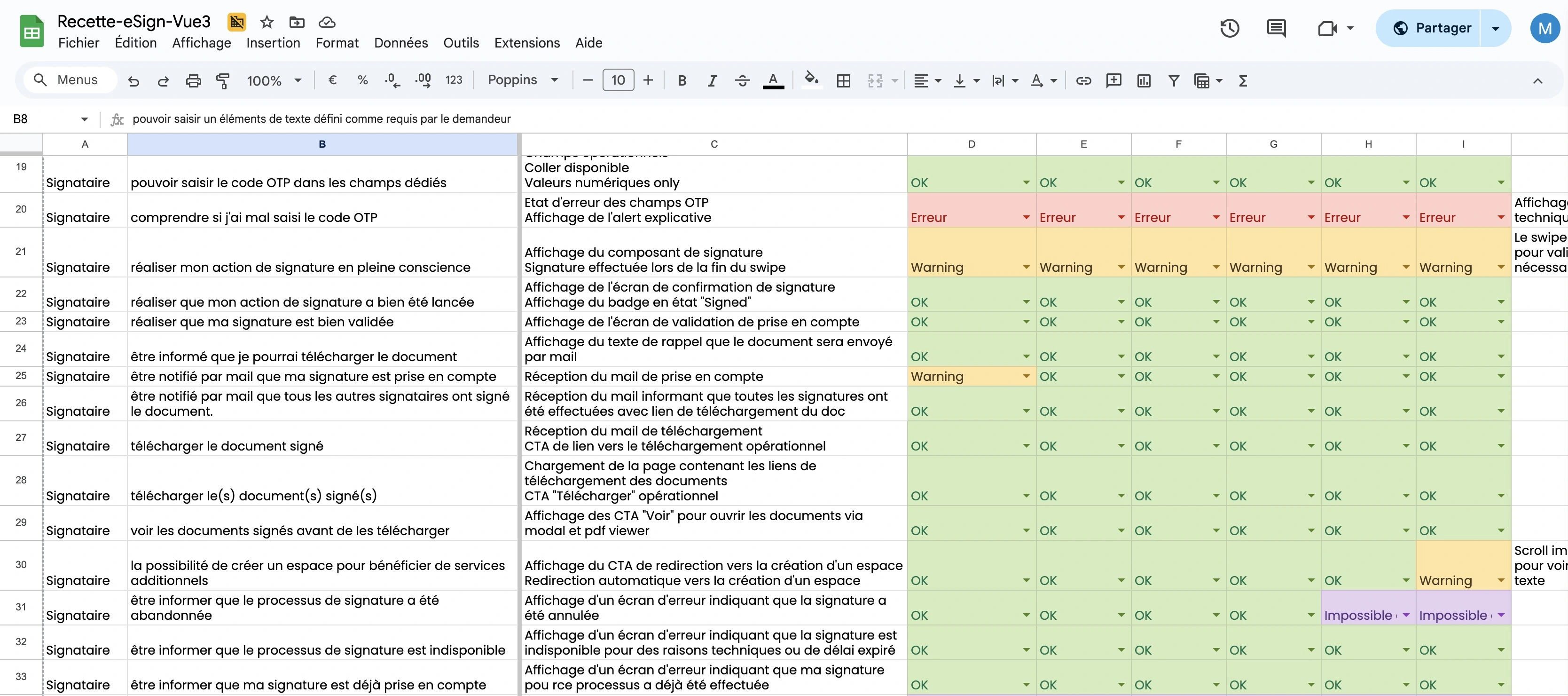This screenshot has height=696, width=1568.
Task: Open the comments history panel
Action: (x=1277, y=28)
